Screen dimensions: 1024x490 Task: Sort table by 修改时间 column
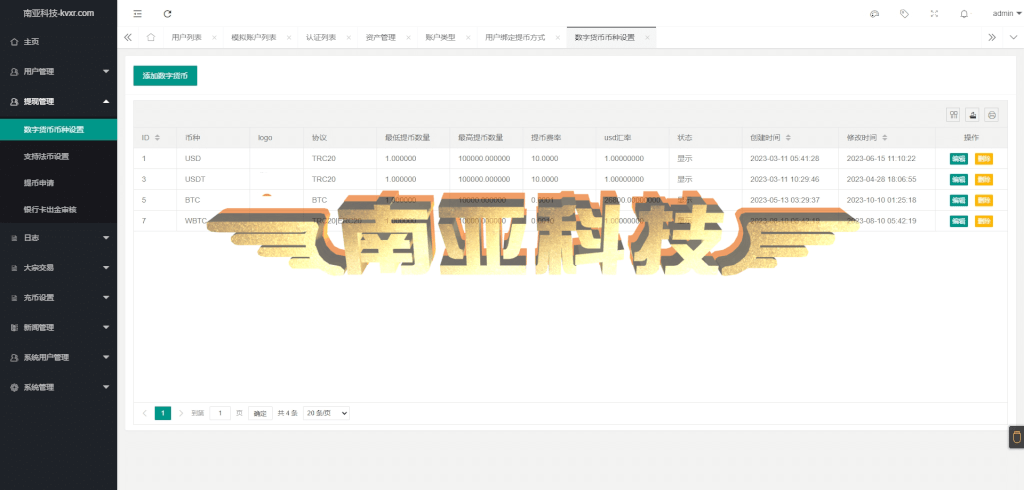(884, 138)
